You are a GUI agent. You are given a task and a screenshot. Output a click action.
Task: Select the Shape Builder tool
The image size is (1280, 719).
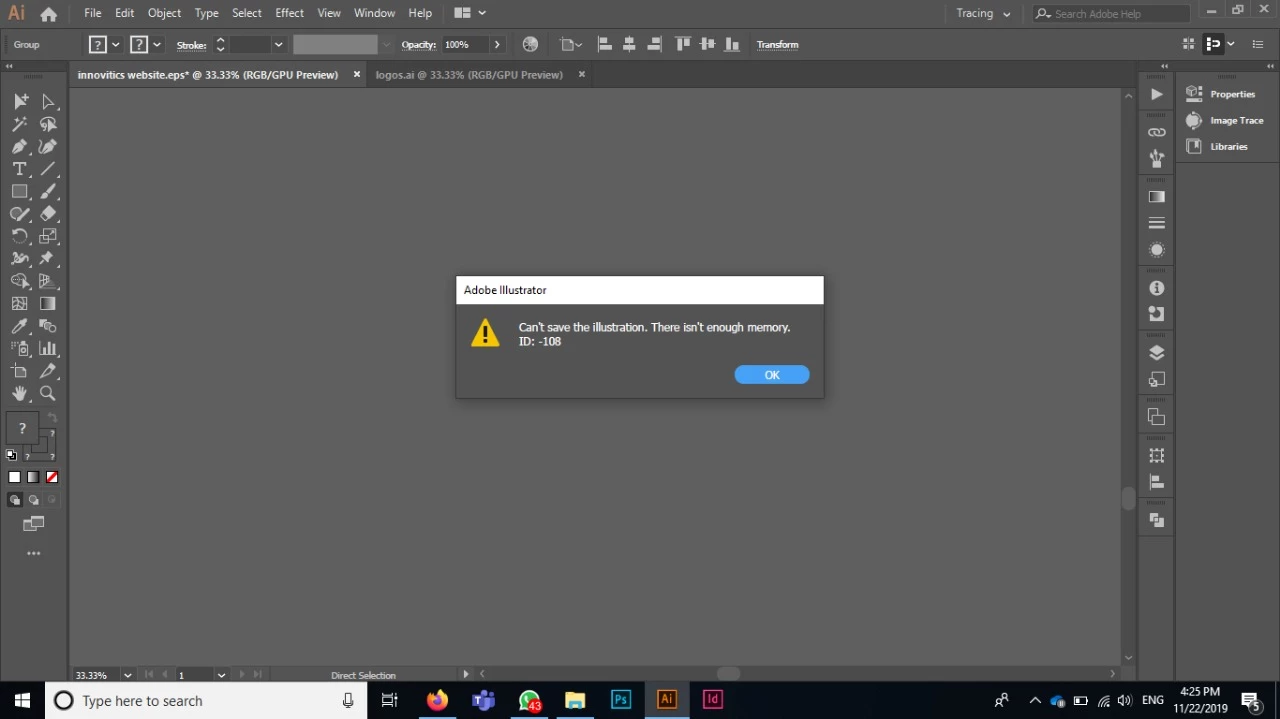tap(20, 281)
